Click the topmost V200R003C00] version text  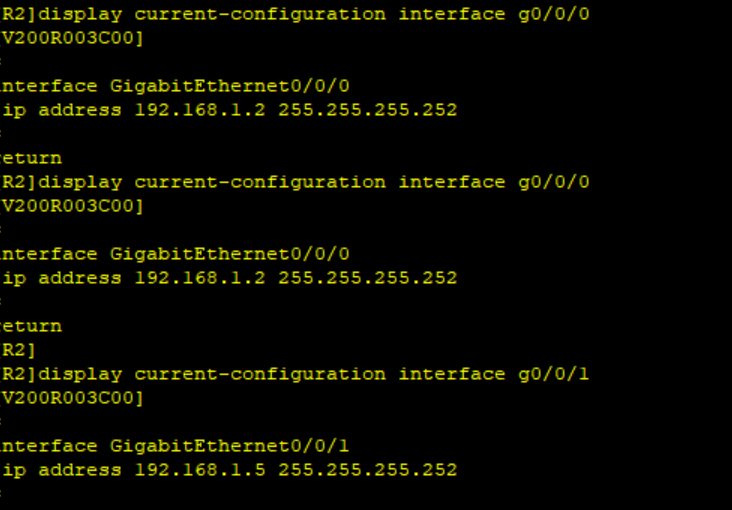(73, 38)
